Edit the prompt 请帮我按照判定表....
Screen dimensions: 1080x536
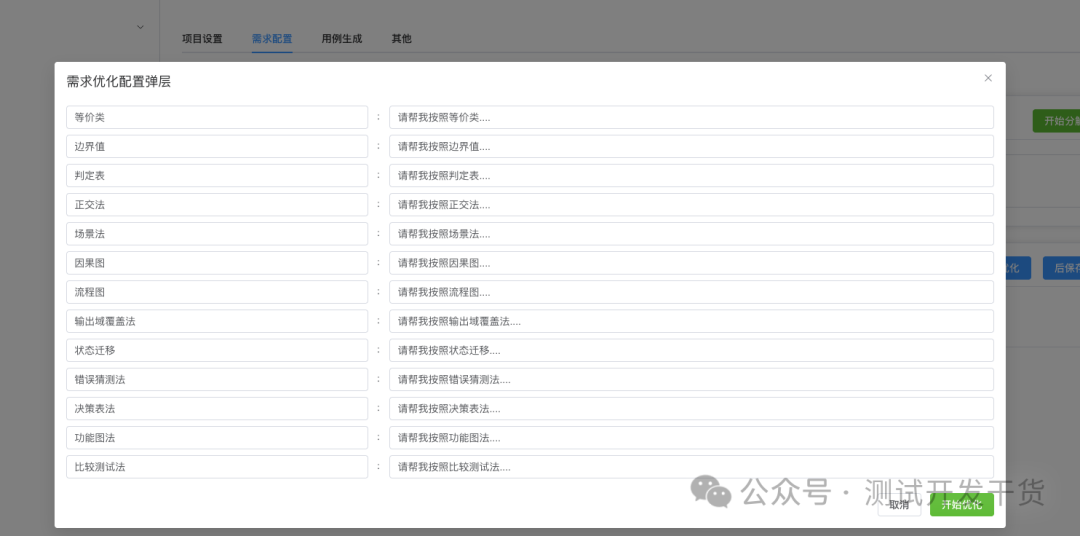click(692, 176)
